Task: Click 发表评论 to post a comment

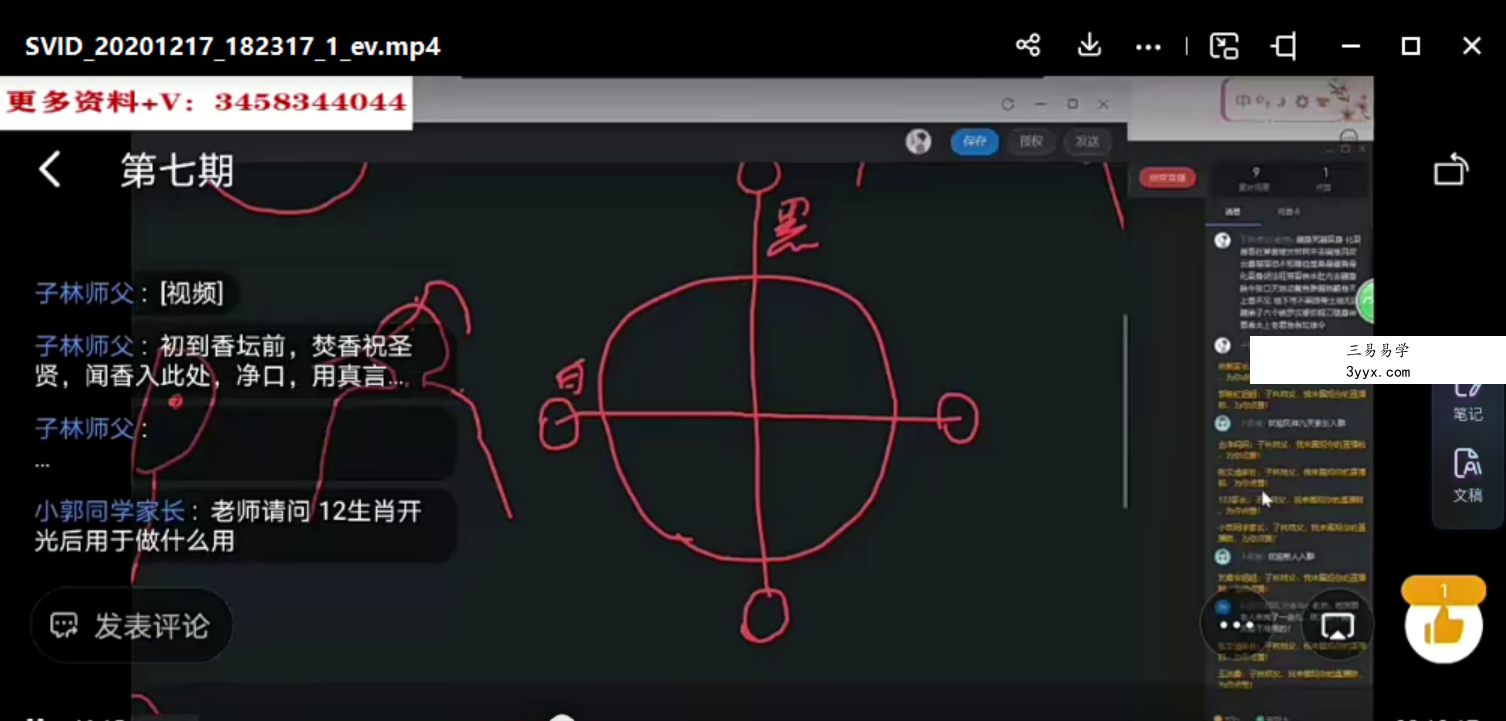Action: pos(131,626)
